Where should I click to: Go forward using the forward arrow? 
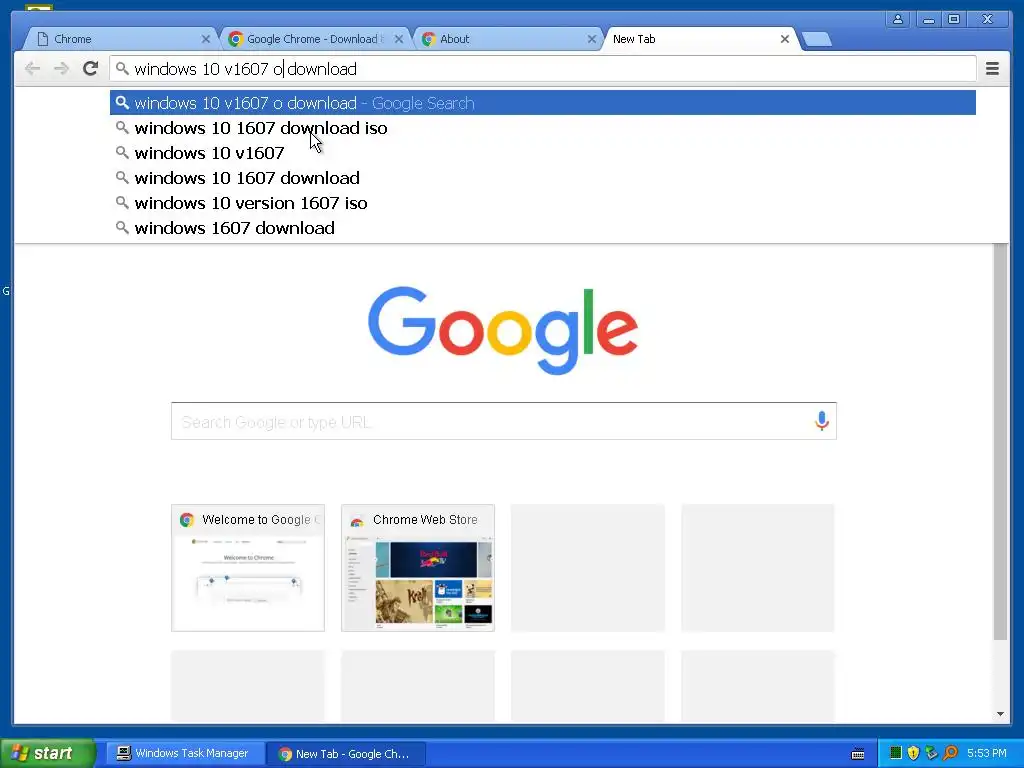[x=61, y=69]
